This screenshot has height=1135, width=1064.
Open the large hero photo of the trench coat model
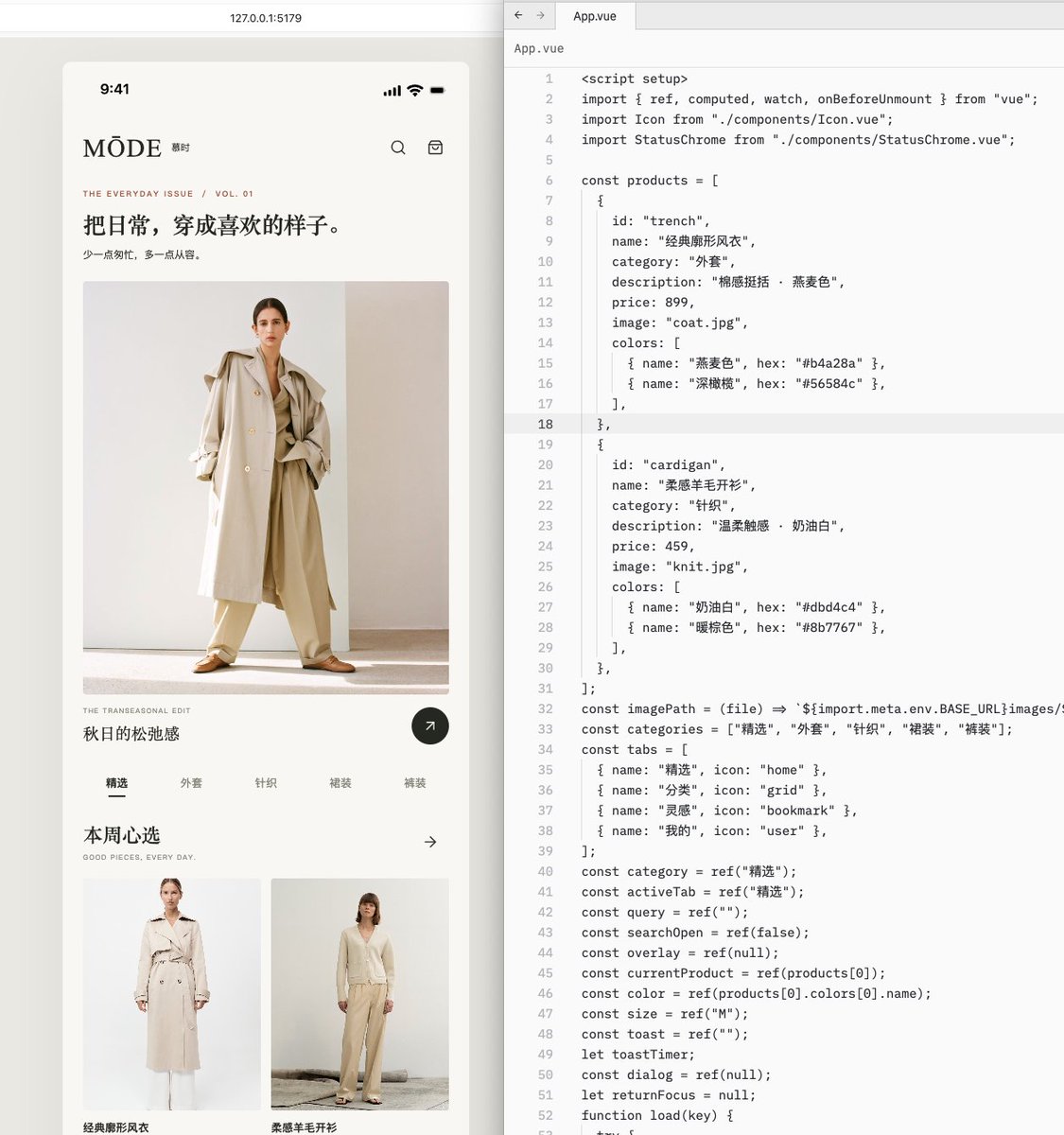[x=266, y=488]
